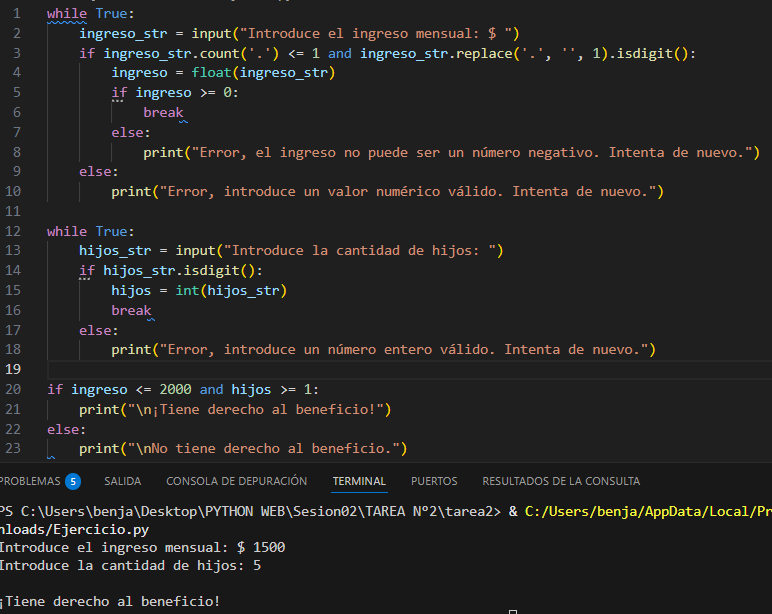This screenshot has width=772, height=614.
Task: Click the negative number error string on line 8
Action: pos(472,152)
